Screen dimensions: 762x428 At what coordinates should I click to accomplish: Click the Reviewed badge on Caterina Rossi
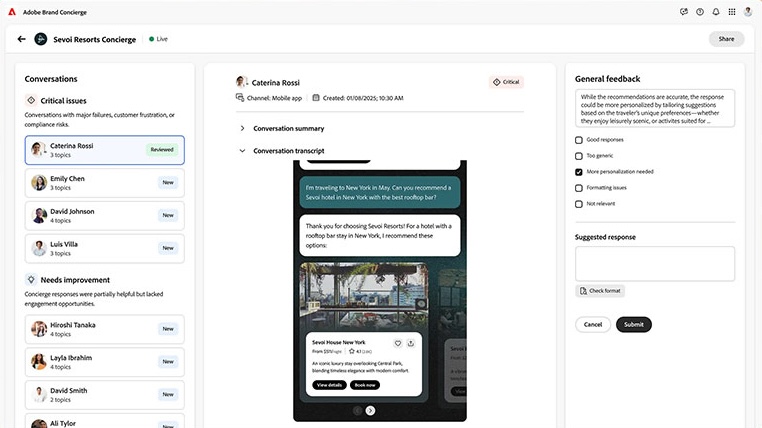(x=162, y=150)
